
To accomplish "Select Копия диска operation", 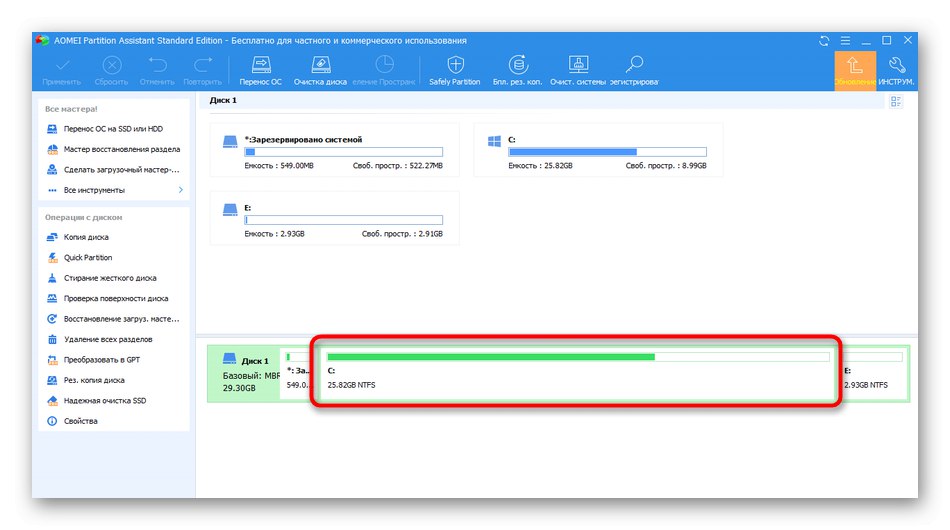I will (78, 237).
